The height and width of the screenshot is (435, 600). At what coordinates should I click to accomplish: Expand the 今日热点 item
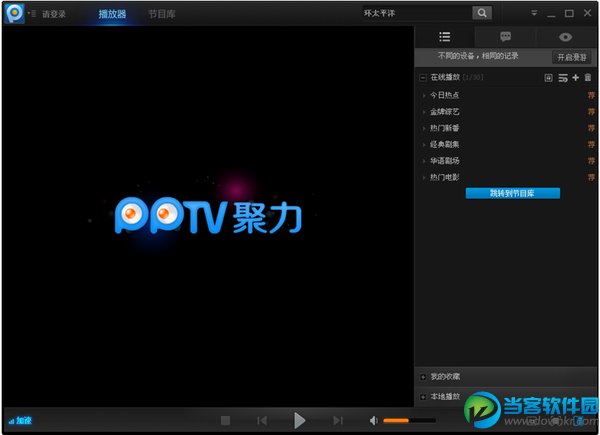(424, 95)
